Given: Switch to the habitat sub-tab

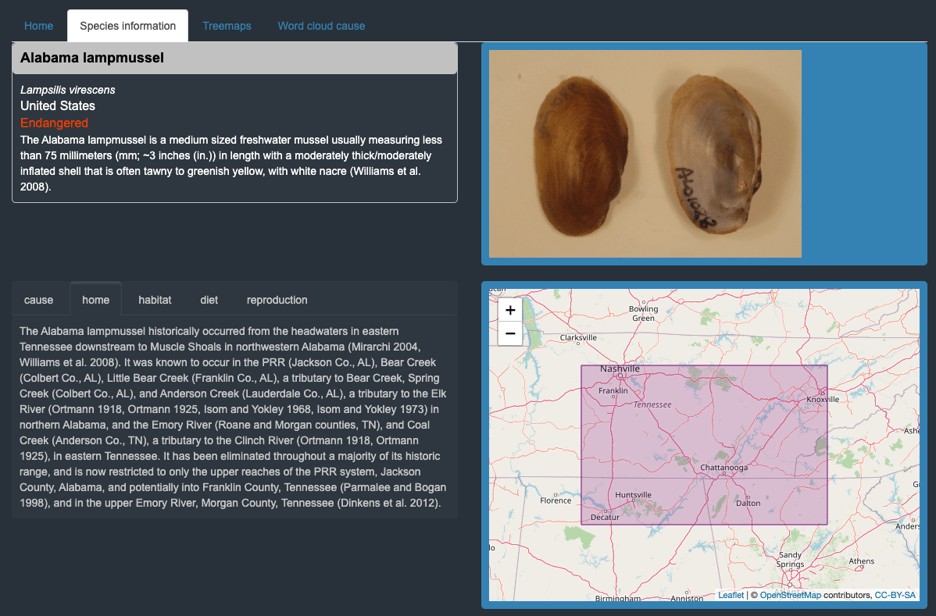Looking at the screenshot, I should point(154,299).
